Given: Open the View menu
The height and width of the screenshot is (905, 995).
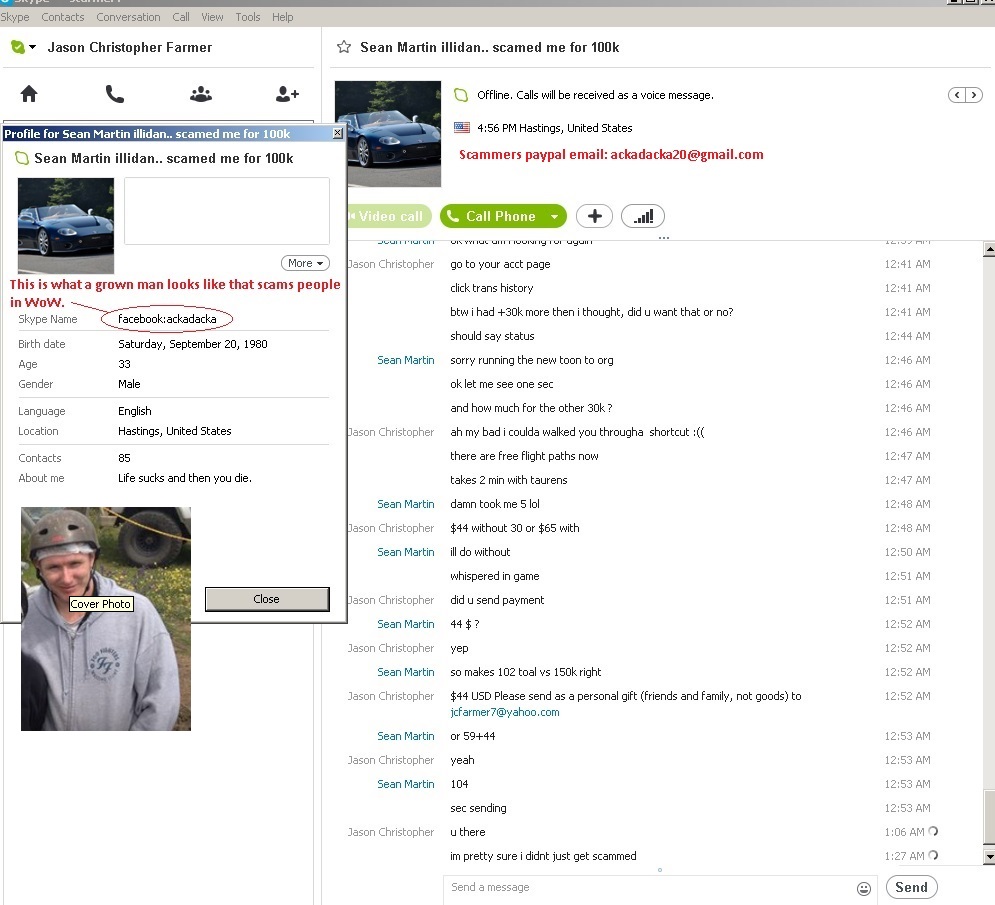Looking at the screenshot, I should pos(212,17).
